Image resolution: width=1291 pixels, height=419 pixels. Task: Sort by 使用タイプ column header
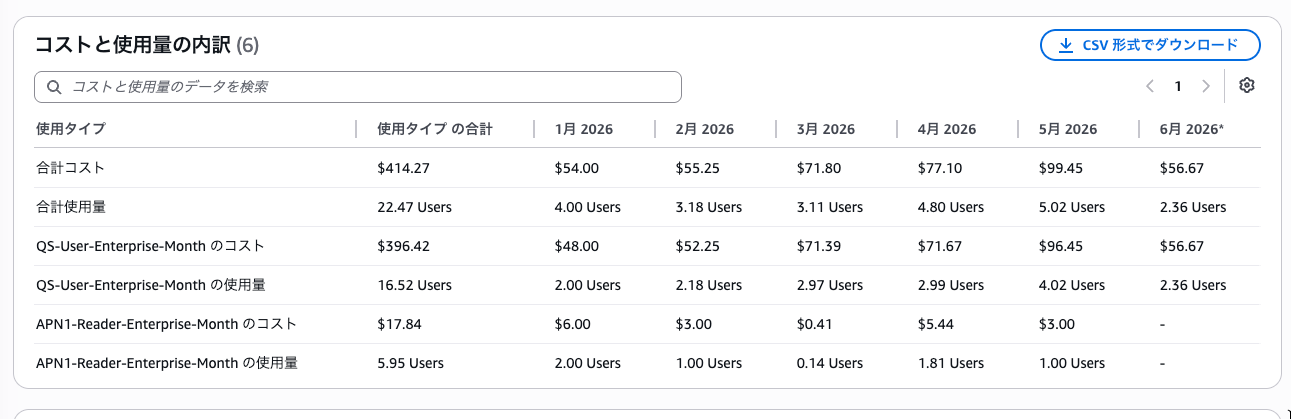click(71, 129)
